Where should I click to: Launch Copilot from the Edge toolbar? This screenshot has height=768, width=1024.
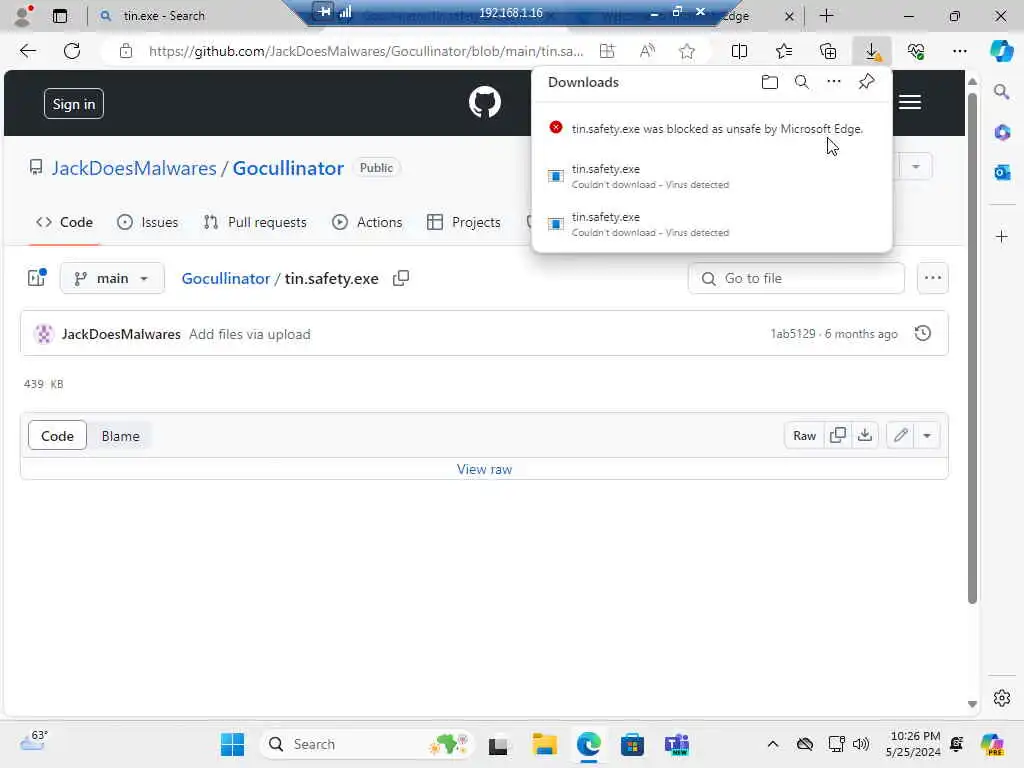coord(1001,51)
